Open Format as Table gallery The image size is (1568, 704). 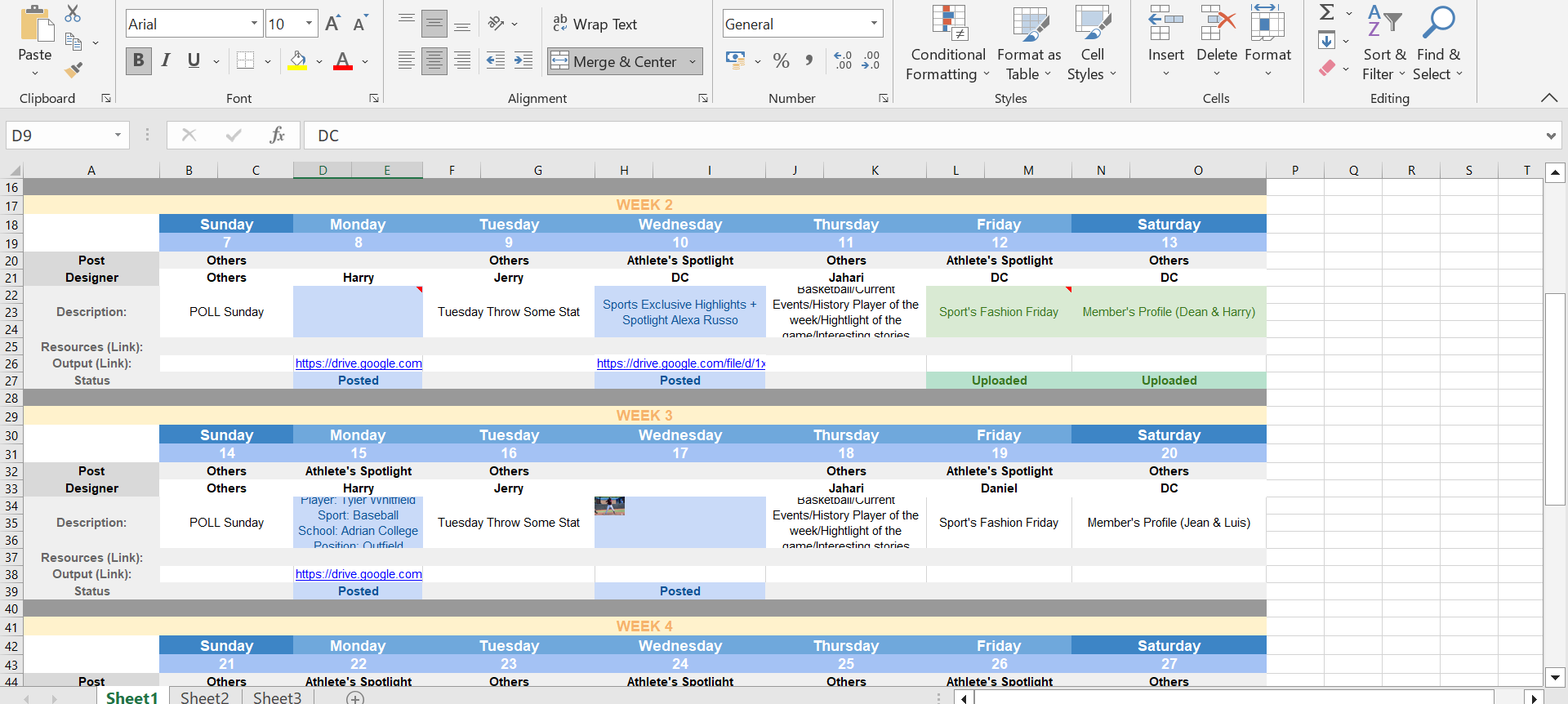[x=1029, y=42]
